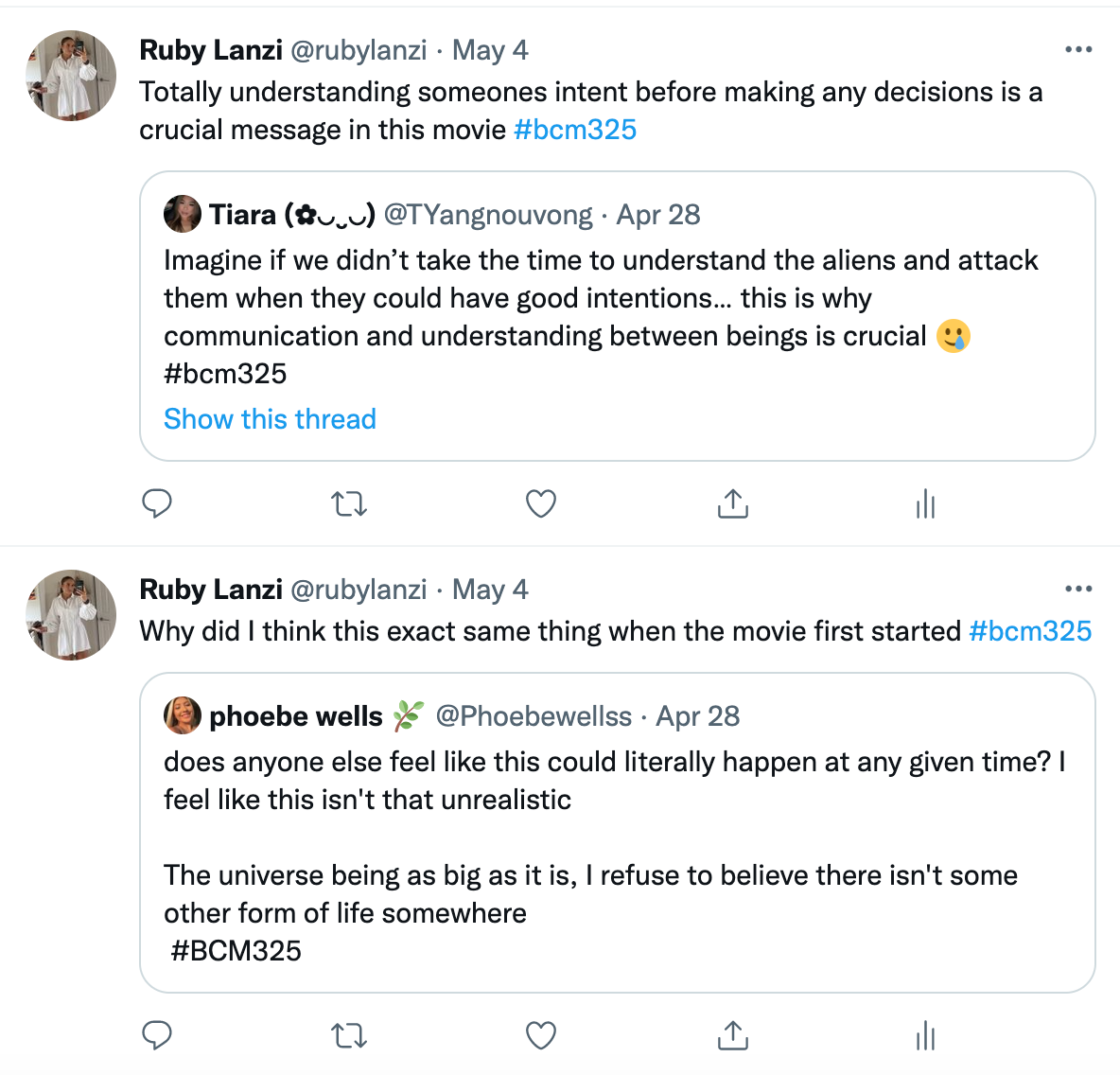1120x1075 pixels.
Task: Share the first tweet quoting Tiara
Action: tap(733, 503)
